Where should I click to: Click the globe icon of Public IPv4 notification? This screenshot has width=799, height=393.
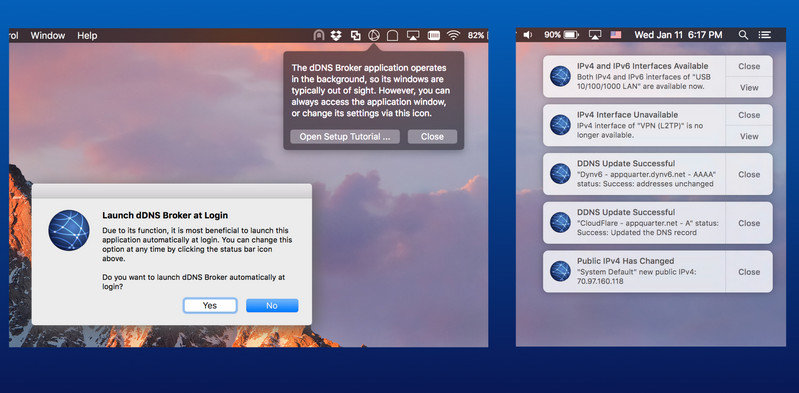point(560,271)
